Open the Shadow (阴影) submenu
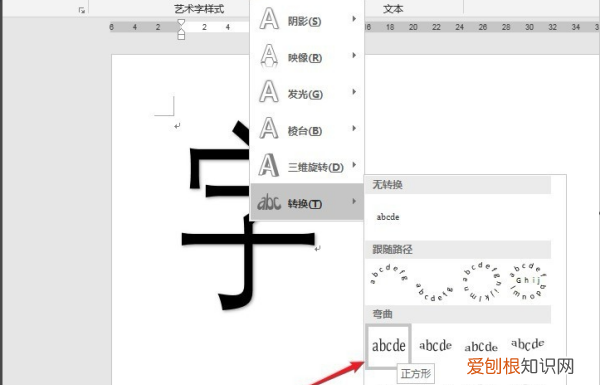Screen dimensions: 600x385 [307, 20]
